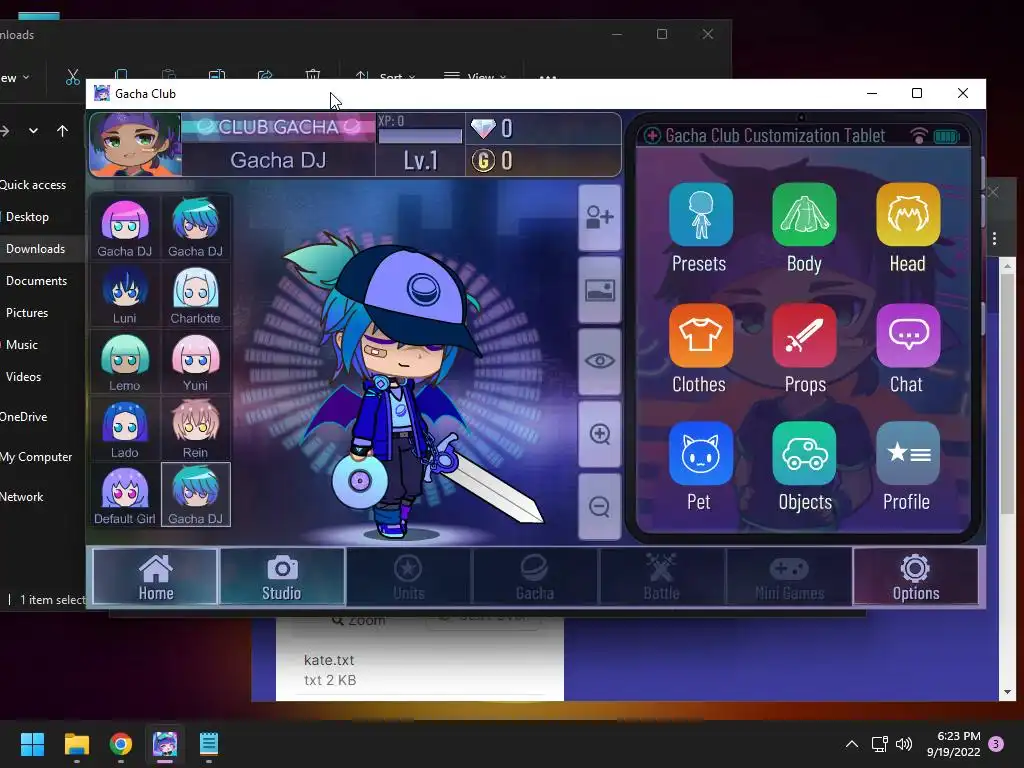Open the Gacha tab
Viewport: 1024px width, 768px height.
point(534,577)
